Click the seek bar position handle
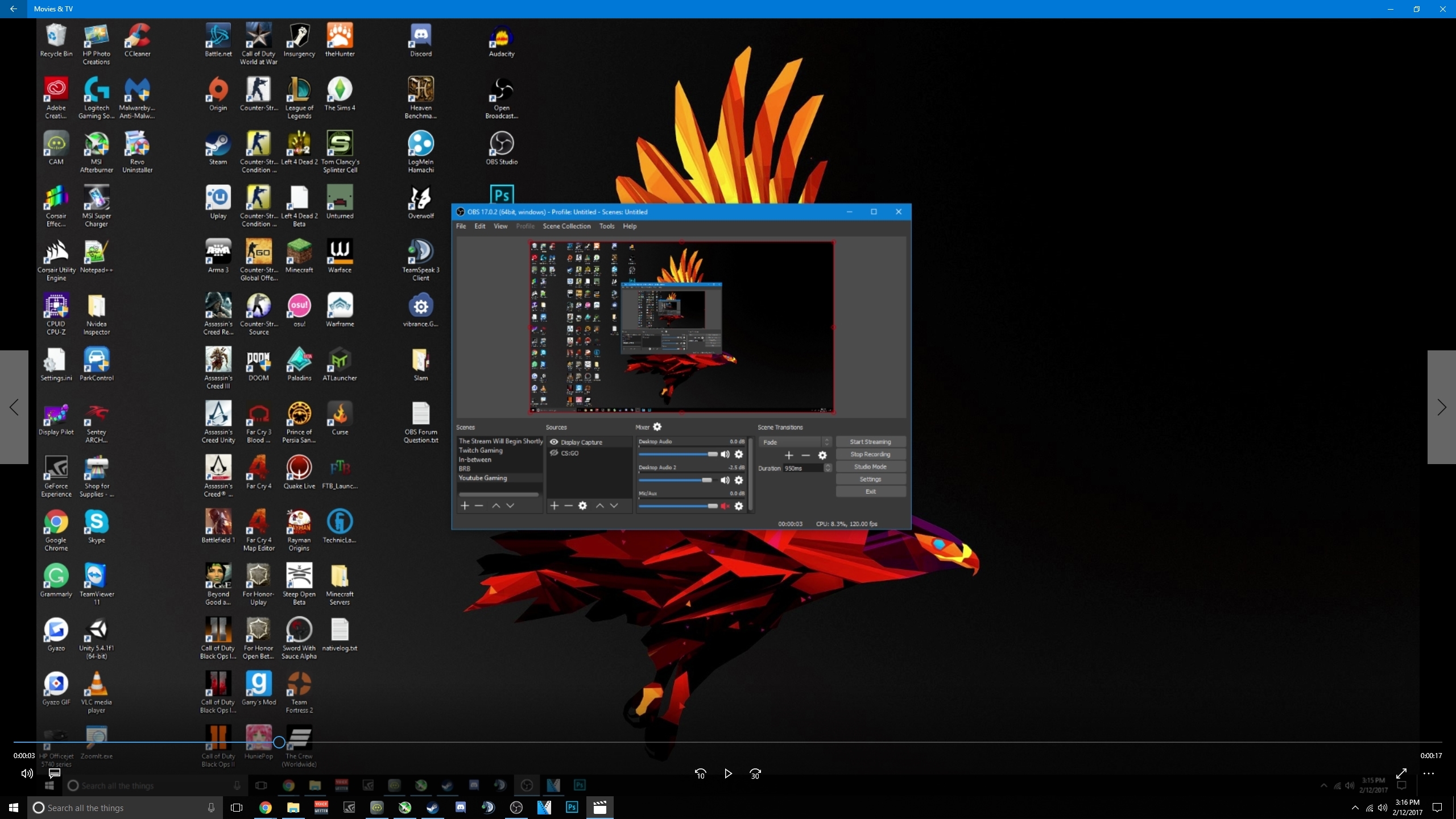1456x819 pixels. point(279,742)
